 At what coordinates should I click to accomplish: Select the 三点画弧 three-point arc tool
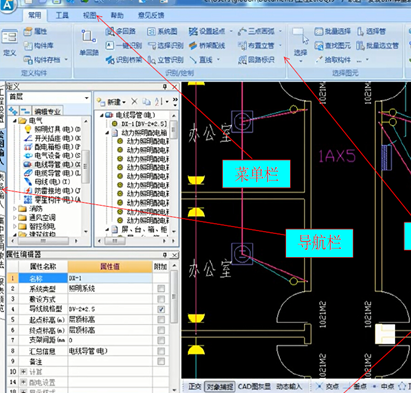[x=256, y=31]
